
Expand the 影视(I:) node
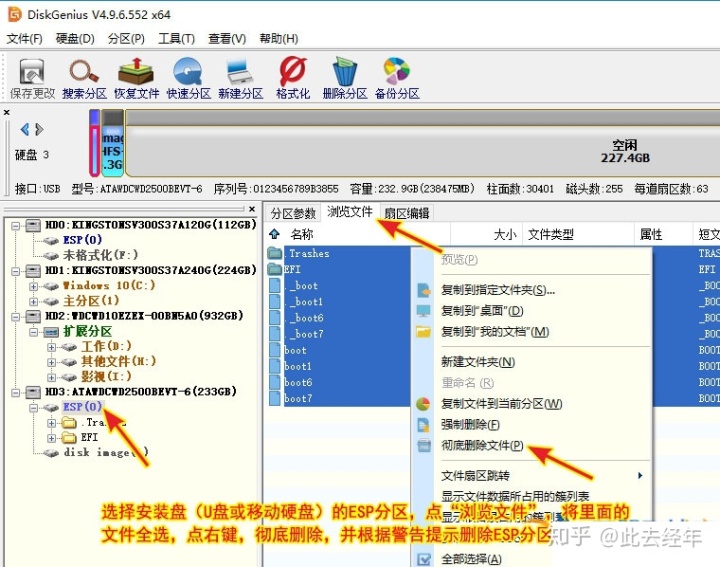(x=51, y=377)
